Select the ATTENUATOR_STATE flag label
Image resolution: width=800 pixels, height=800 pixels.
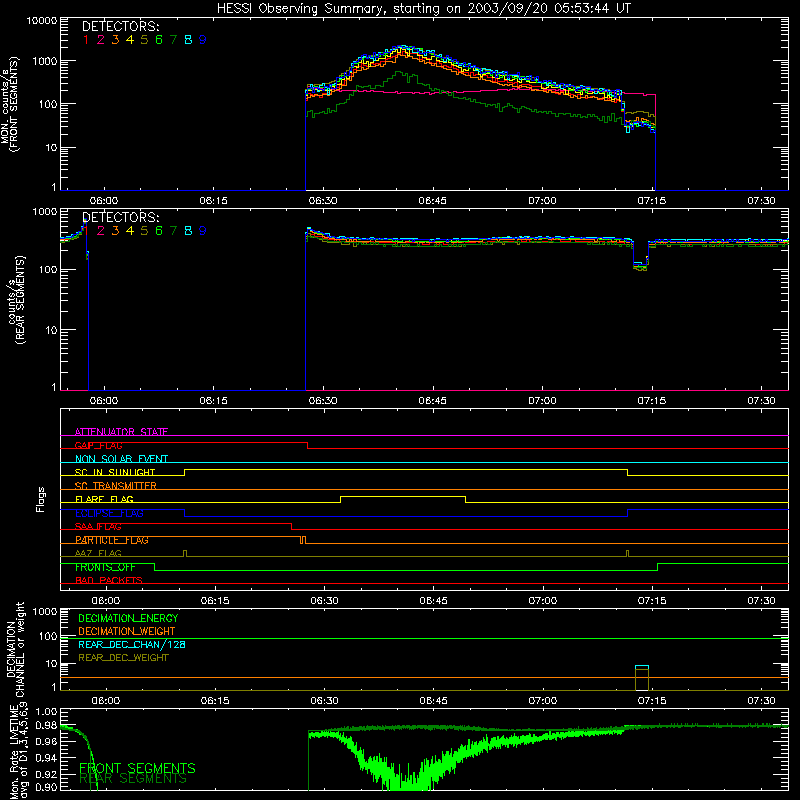121,432
